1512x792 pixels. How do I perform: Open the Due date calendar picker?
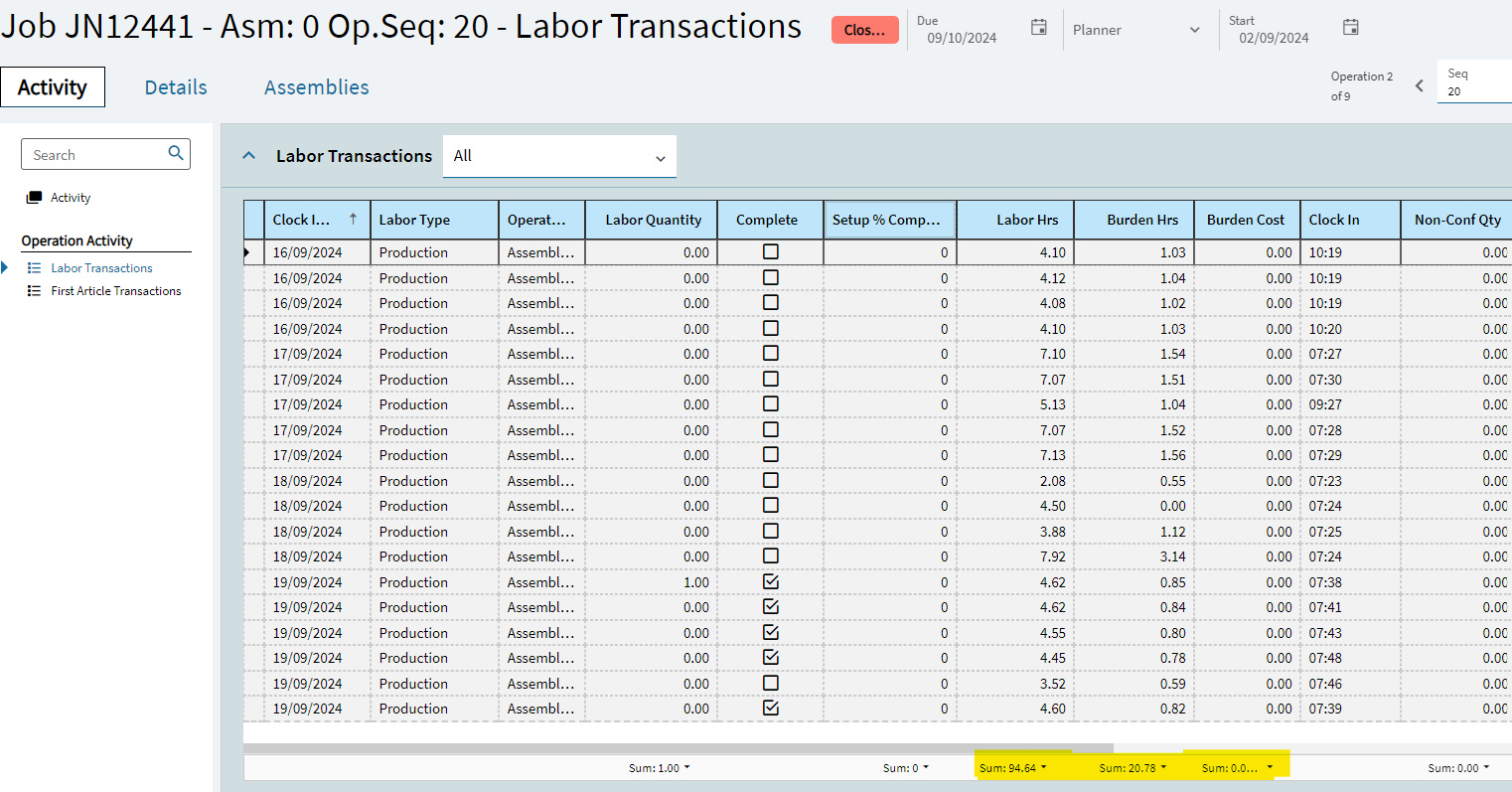click(1038, 28)
